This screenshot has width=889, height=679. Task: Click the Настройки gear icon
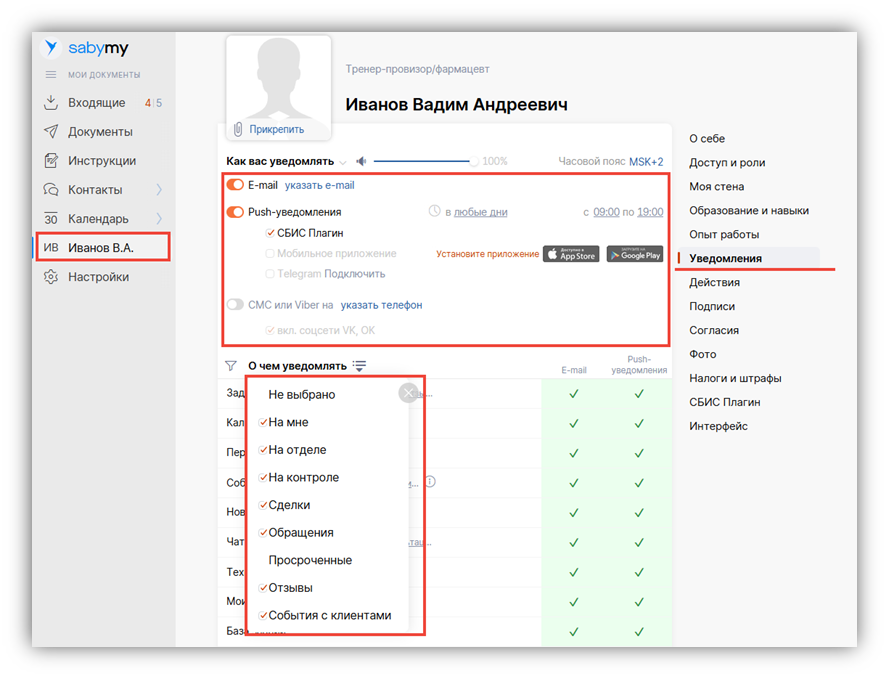pyautogui.click(x=51, y=277)
